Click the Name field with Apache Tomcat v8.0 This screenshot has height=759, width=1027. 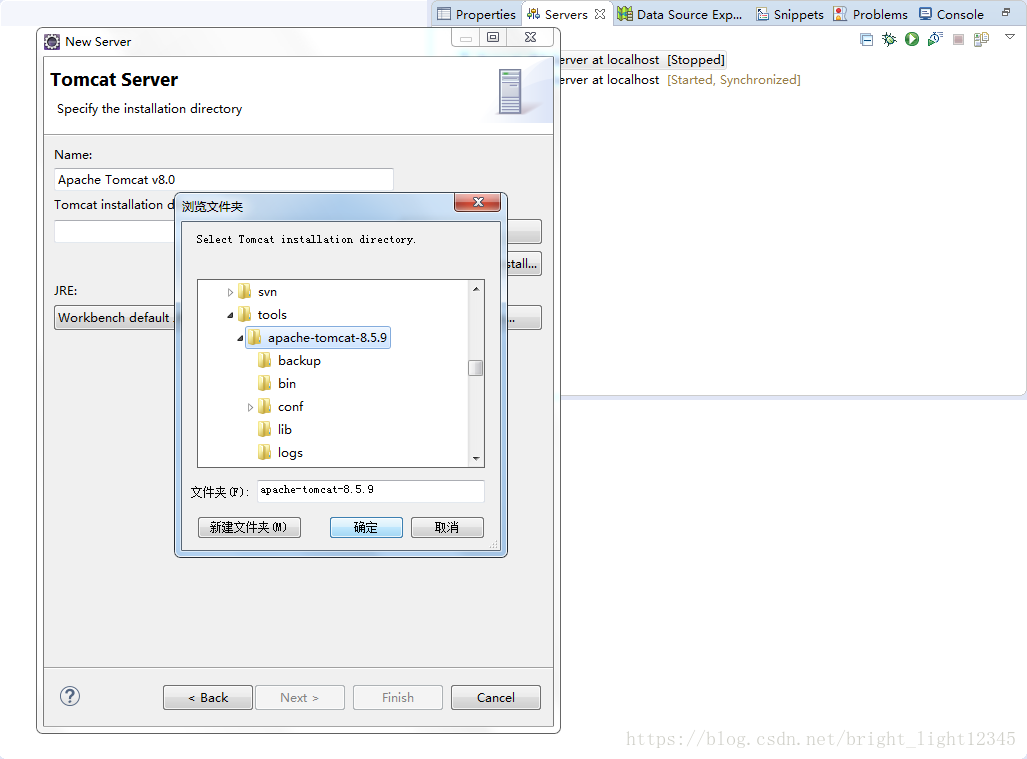click(223, 179)
